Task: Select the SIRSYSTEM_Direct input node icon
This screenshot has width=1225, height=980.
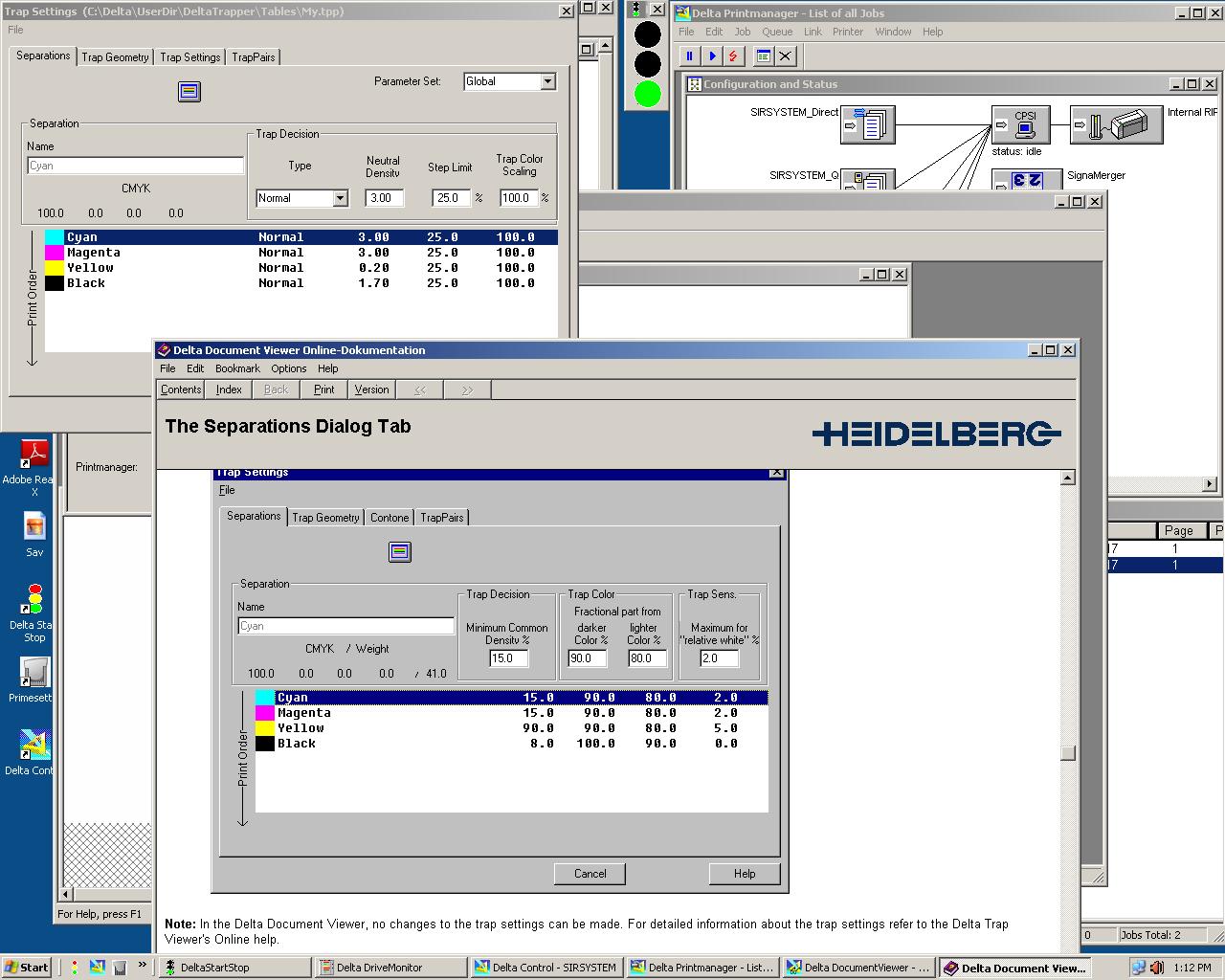Action: (x=868, y=124)
